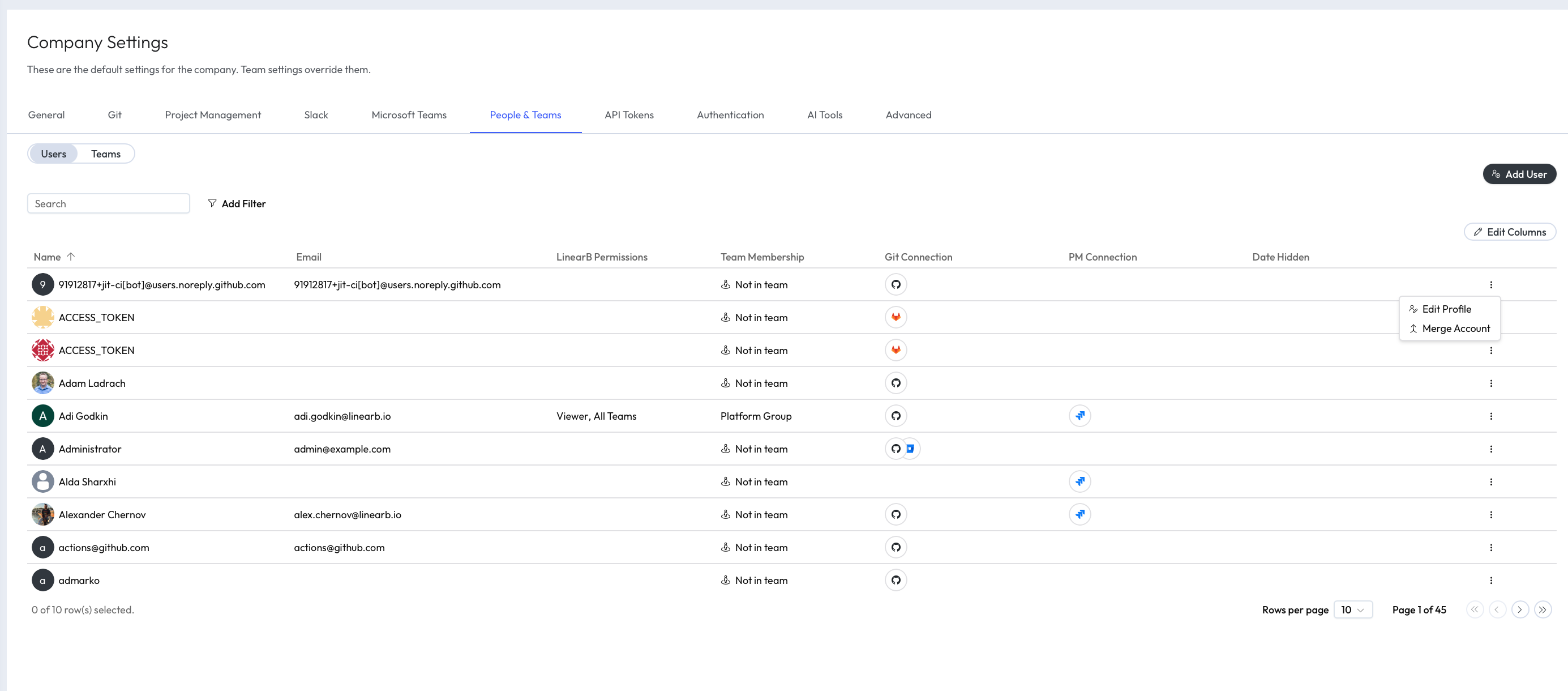Viewport: 1568px width, 691px height.
Task: Click the Edit Columns button
Action: click(x=1510, y=232)
